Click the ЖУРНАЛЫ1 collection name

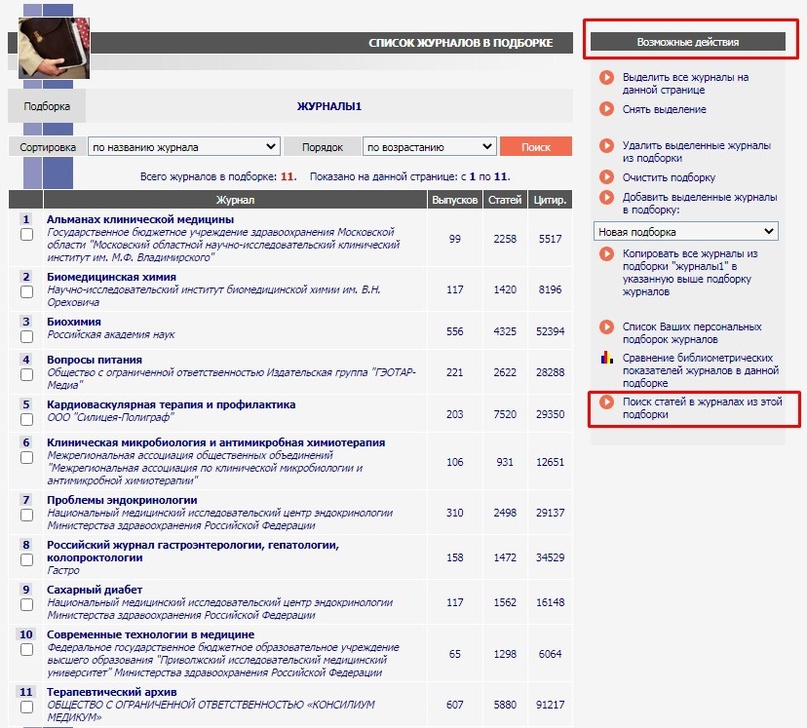click(x=329, y=106)
